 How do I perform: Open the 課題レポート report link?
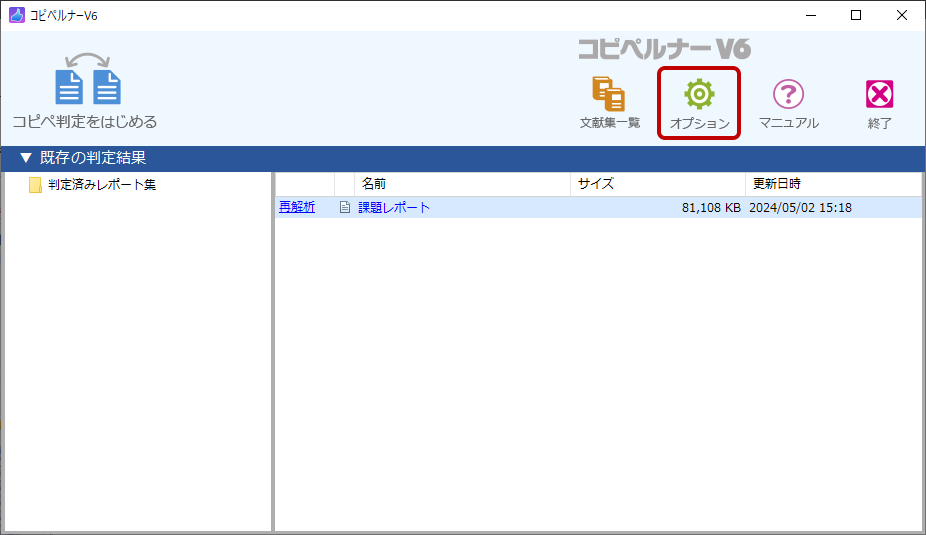[394, 208]
